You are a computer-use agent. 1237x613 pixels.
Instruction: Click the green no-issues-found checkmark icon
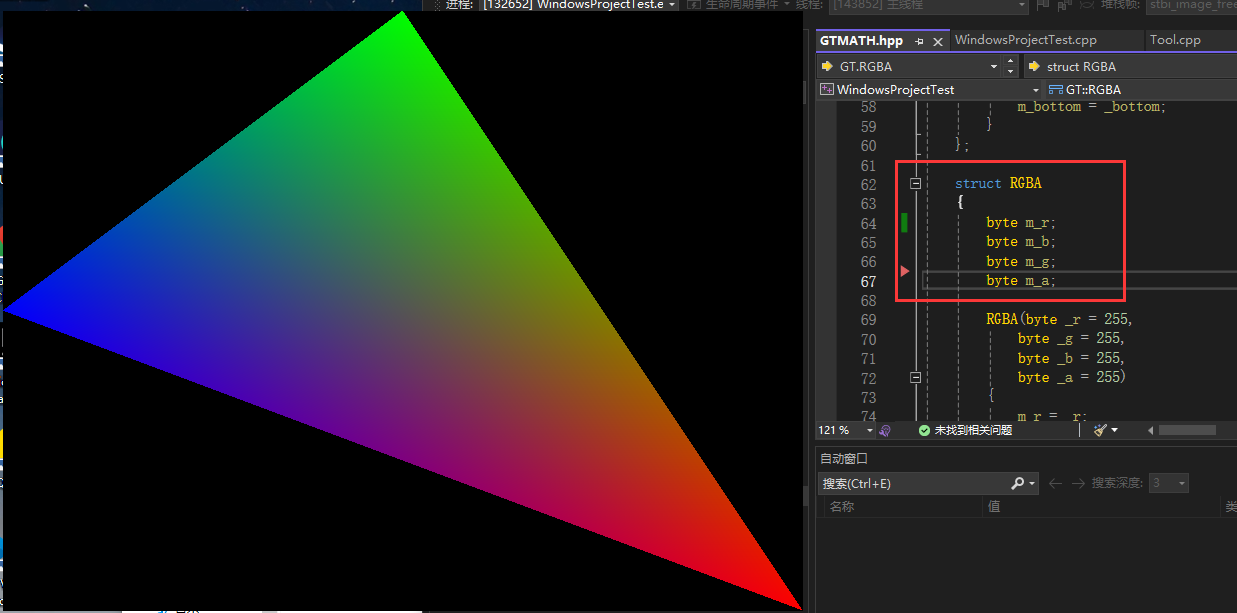tap(925, 430)
